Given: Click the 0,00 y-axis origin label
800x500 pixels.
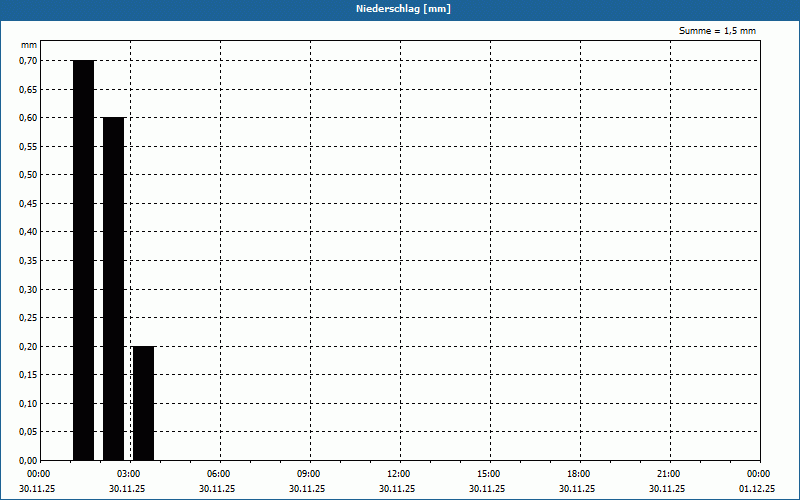Looking at the screenshot, I should [x=27, y=461].
